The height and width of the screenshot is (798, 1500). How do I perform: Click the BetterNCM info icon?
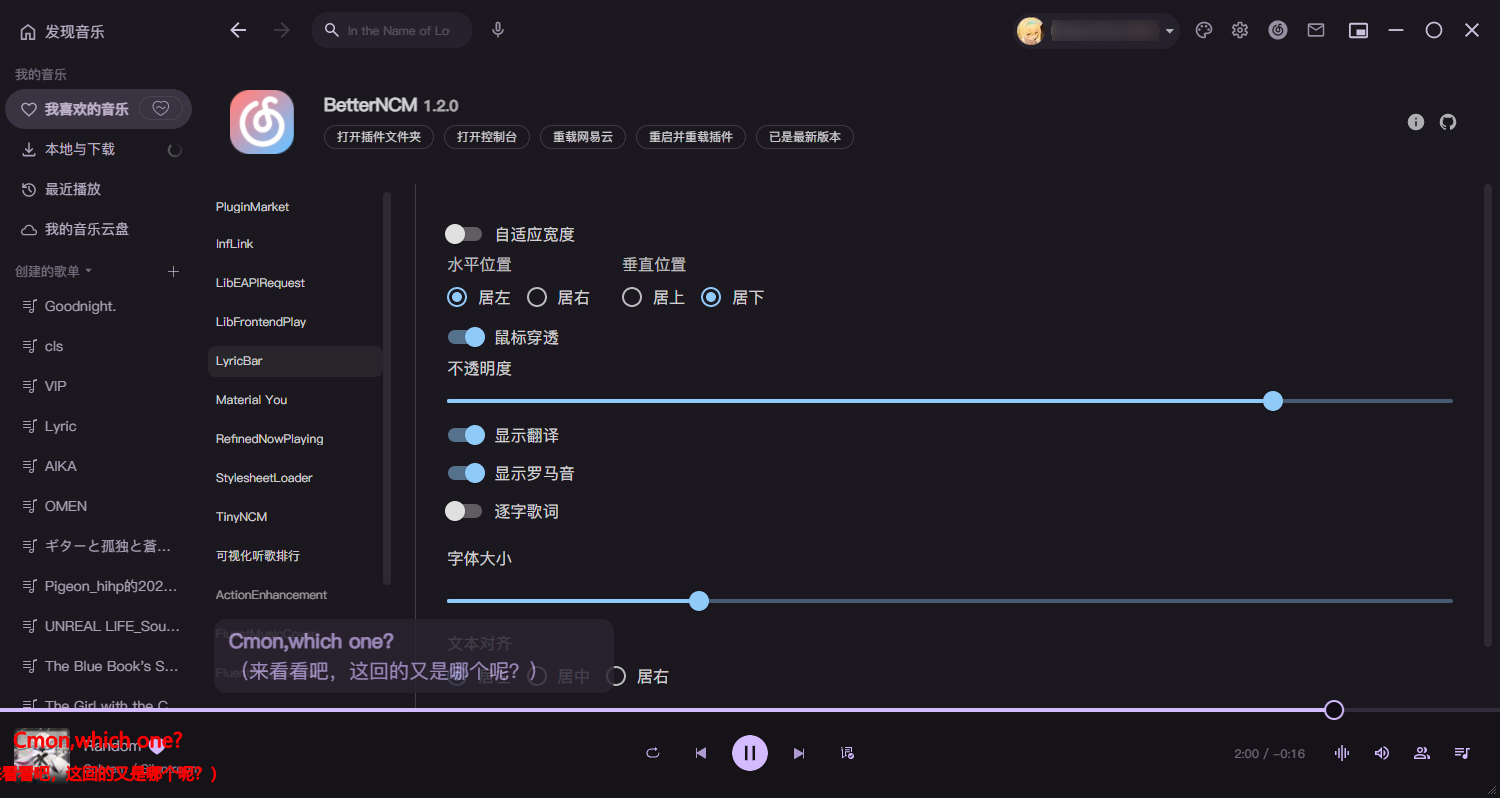[1415, 121]
